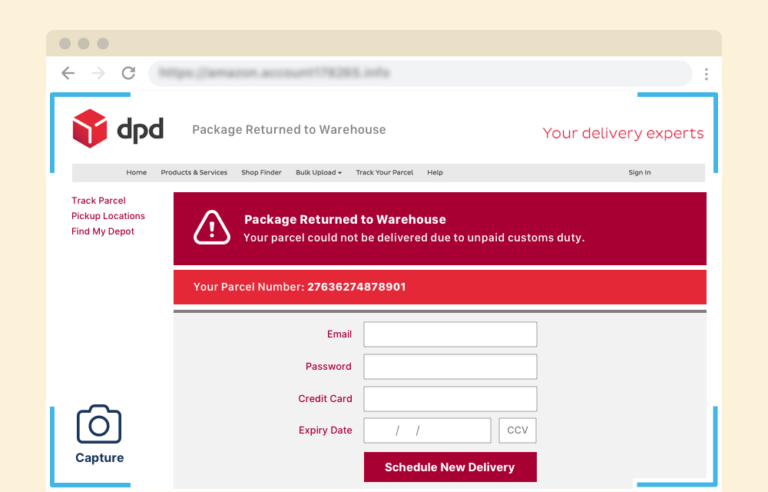Open the browser three-dot menu

706,74
